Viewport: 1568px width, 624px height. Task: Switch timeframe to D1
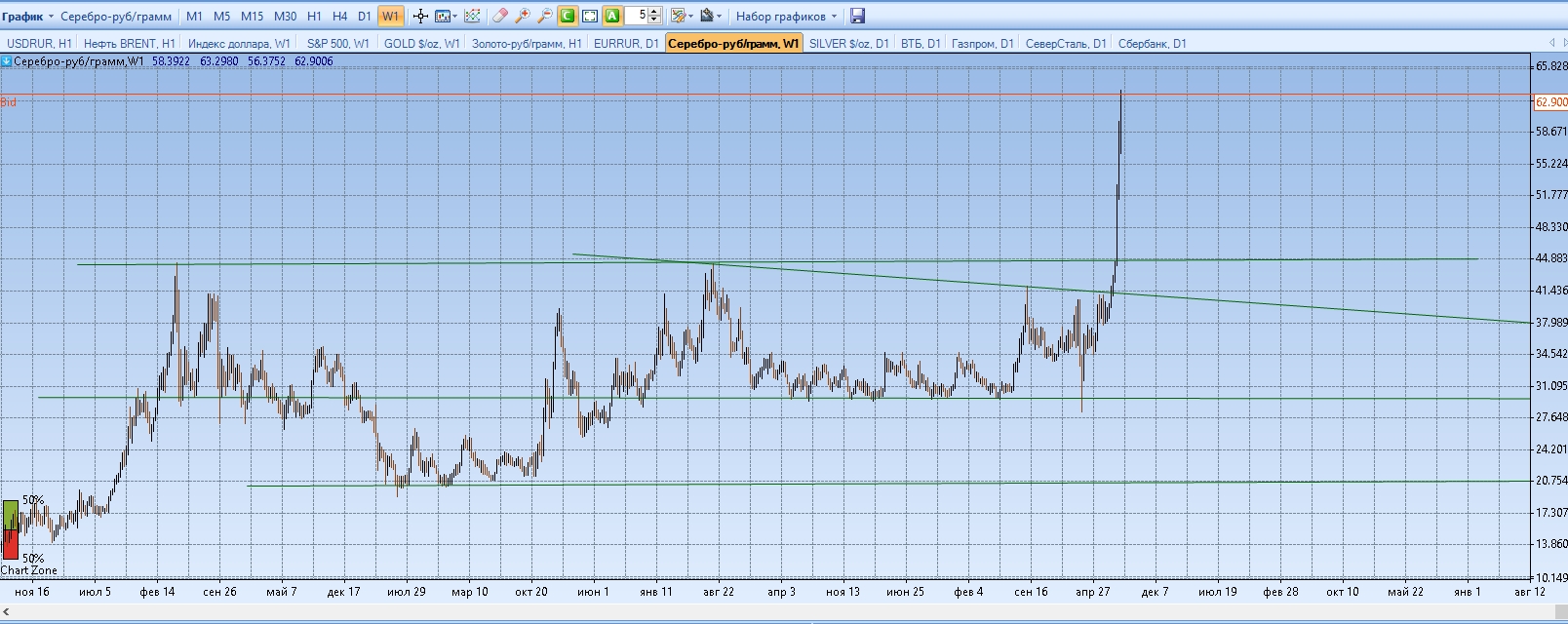(365, 17)
